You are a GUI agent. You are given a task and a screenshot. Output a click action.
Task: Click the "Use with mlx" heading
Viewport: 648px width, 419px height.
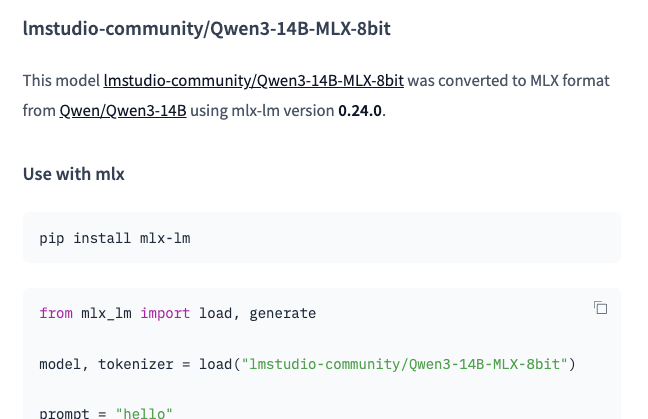click(x=74, y=174)
